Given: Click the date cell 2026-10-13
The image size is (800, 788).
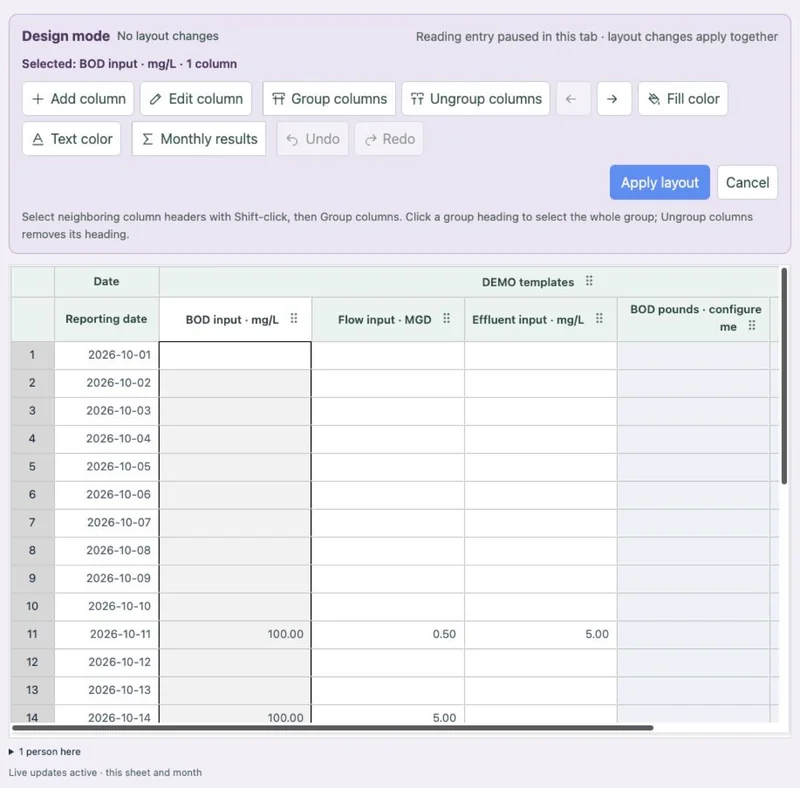Looking at the screenshot, I should click(x=106, y=690).
